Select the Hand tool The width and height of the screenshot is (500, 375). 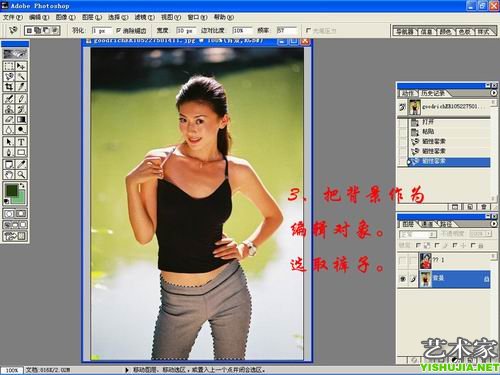tap(9, 174)
